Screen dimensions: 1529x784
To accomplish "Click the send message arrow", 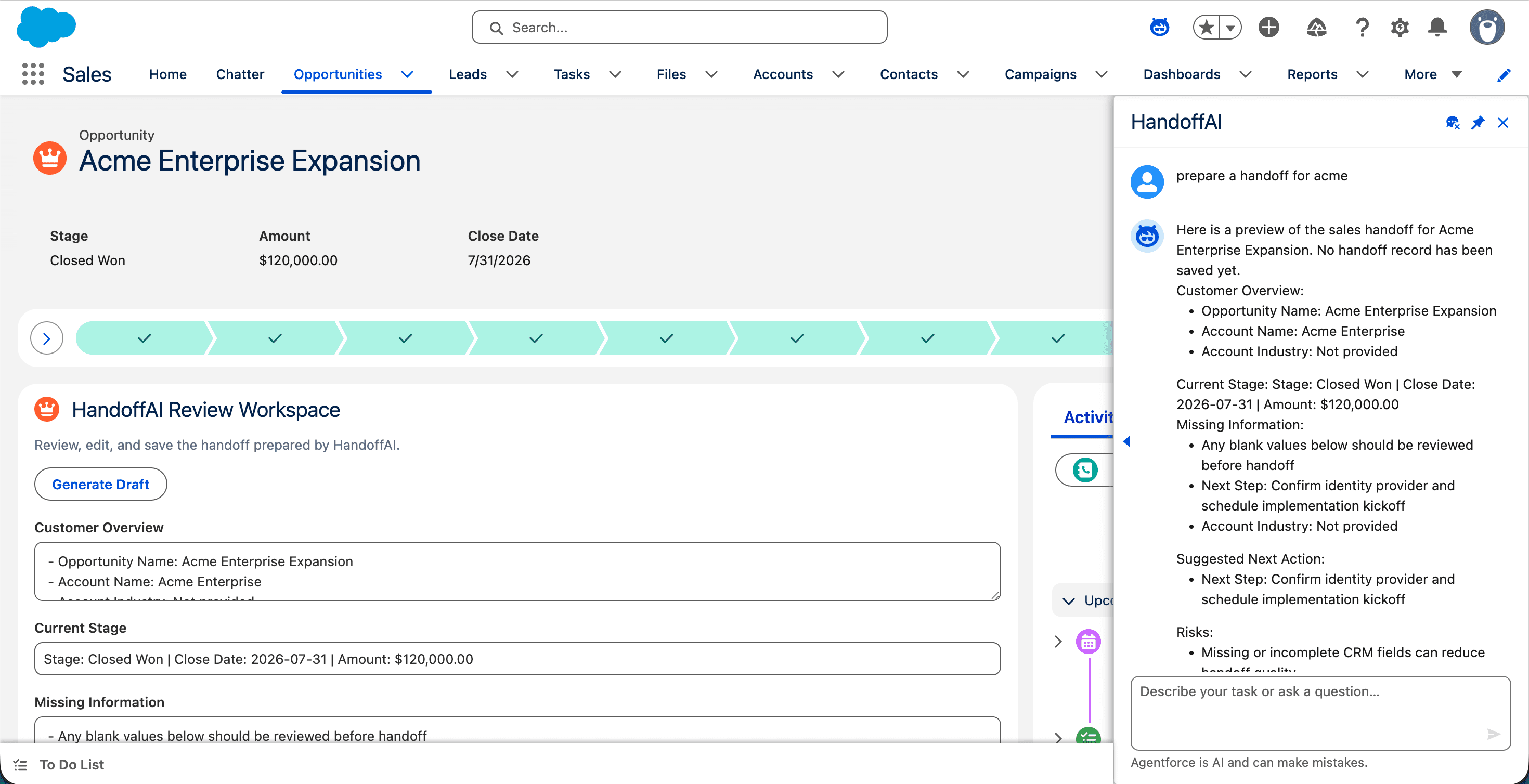I will (1494, 734).
